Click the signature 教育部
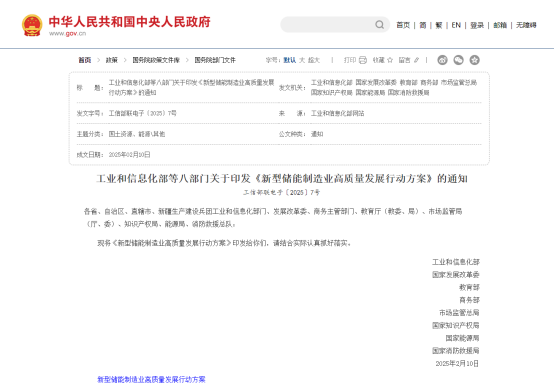The image size is (554, 387). [x=469, y=287]
